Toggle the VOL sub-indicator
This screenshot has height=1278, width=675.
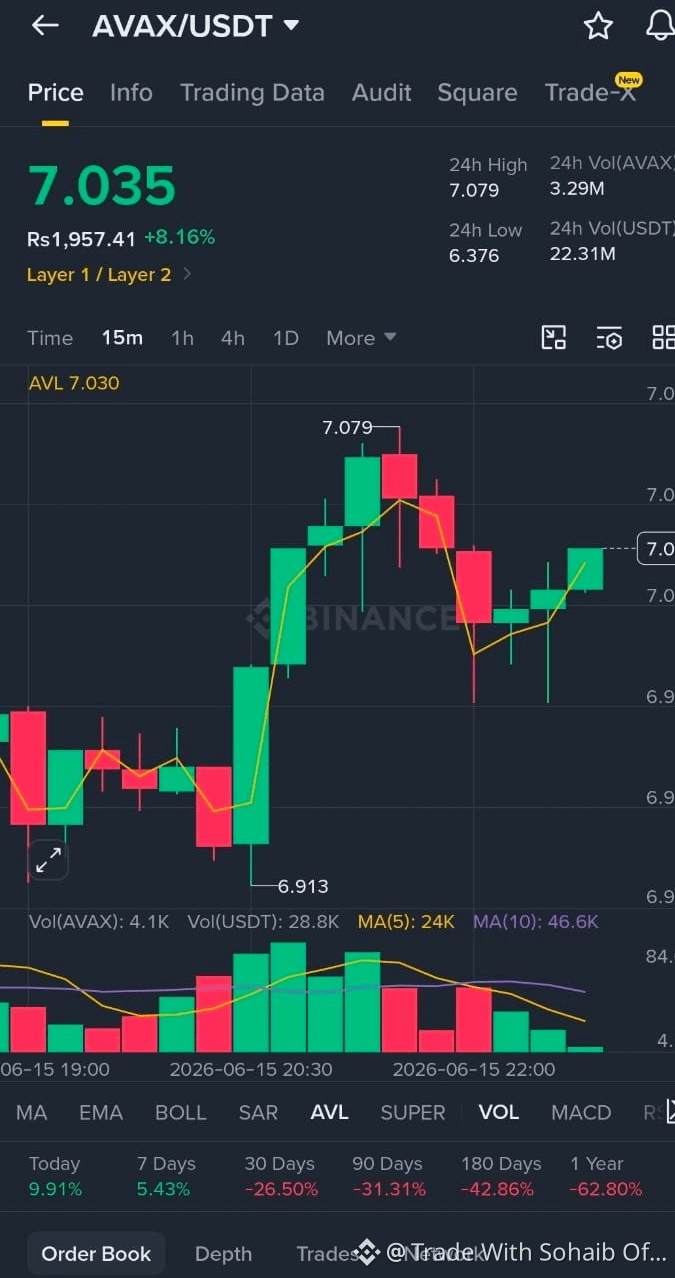498,1112
